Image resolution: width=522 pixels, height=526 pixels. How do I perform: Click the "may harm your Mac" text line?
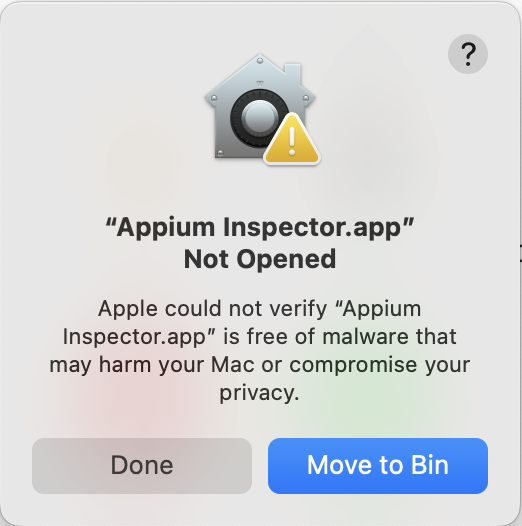(x=152, y=365)
